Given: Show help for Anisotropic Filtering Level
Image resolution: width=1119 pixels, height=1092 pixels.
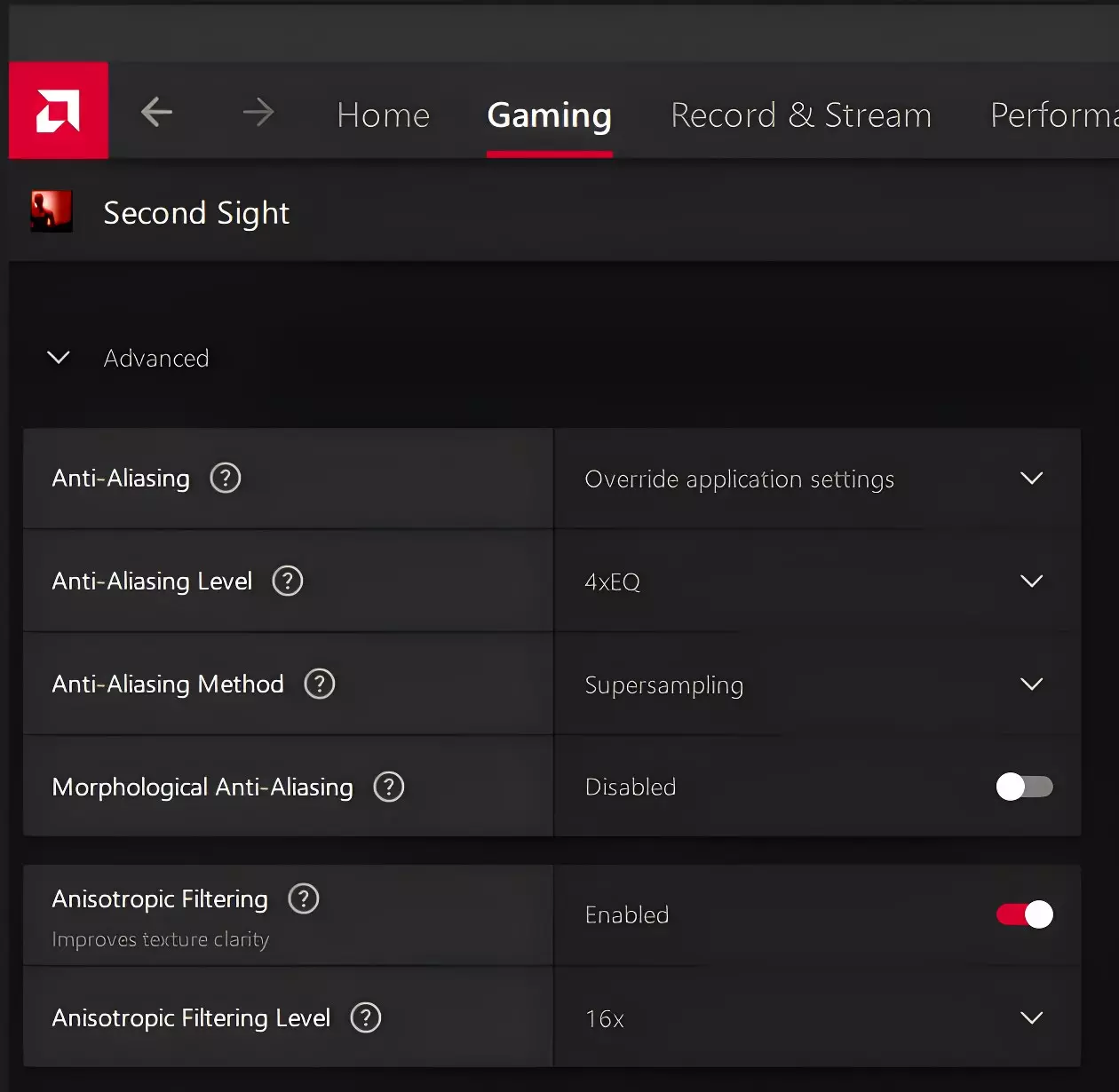Looking at the screenshot, I should click(x=366, y=1017).
